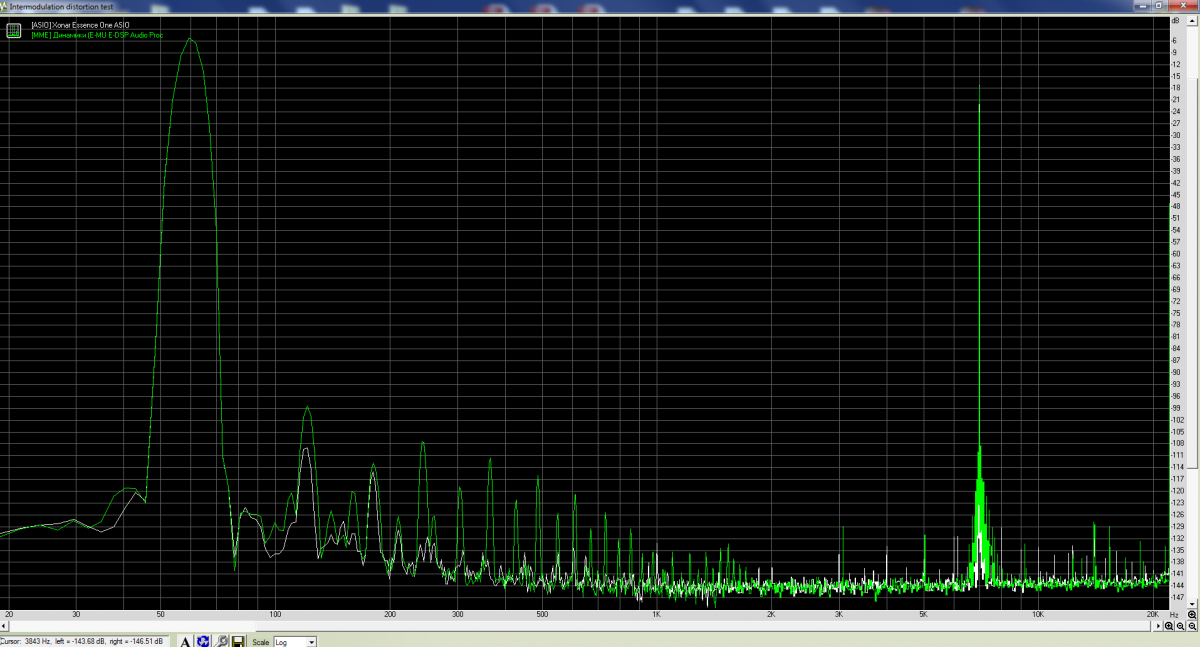
Task: Open the Scale combo box showing Log
Action: [x=296, y=642]
